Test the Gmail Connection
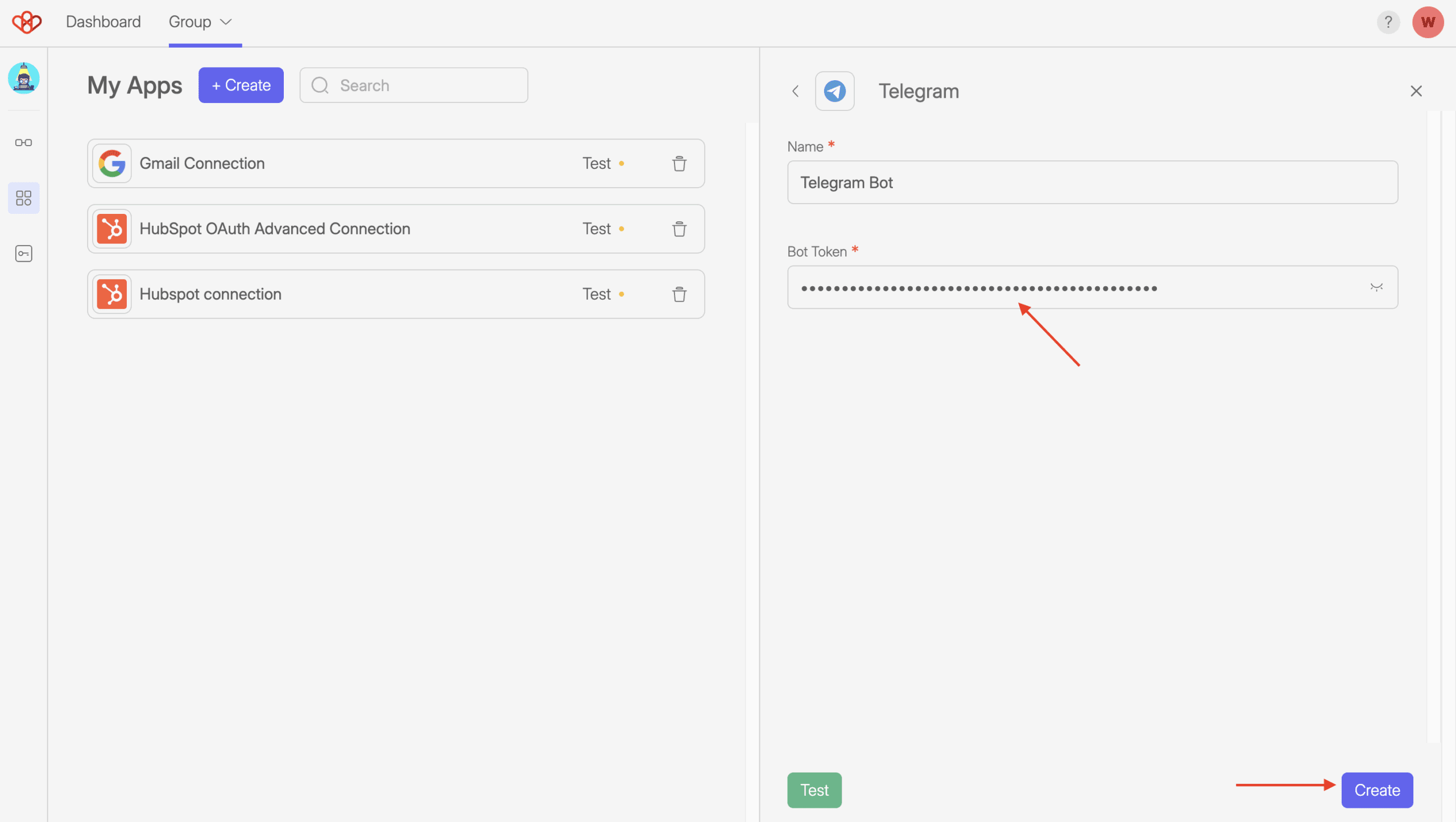 pyautogui.click(x=597, y=163)
